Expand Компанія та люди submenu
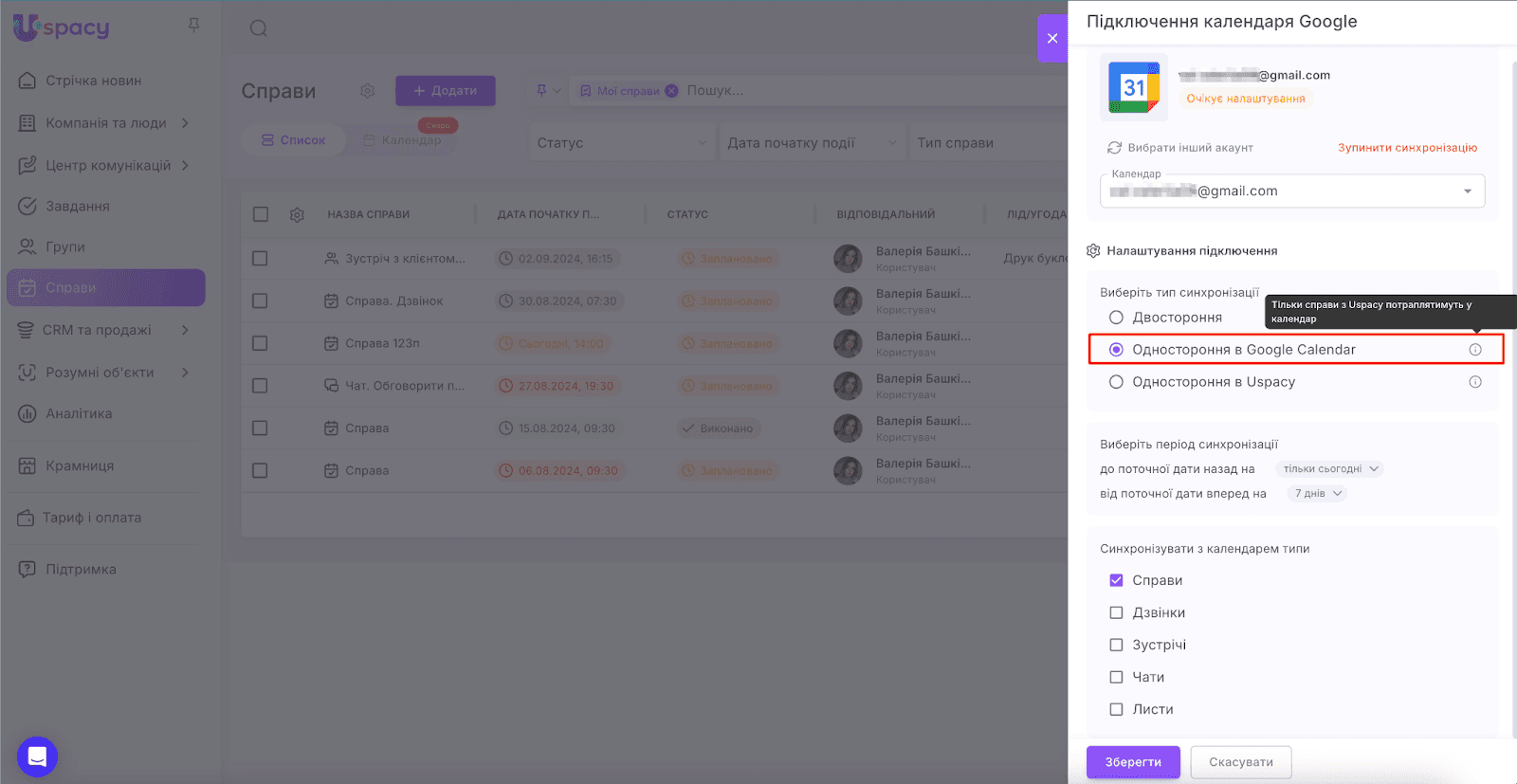This screenshot has width=1517, height=784. tap(185, 123)
